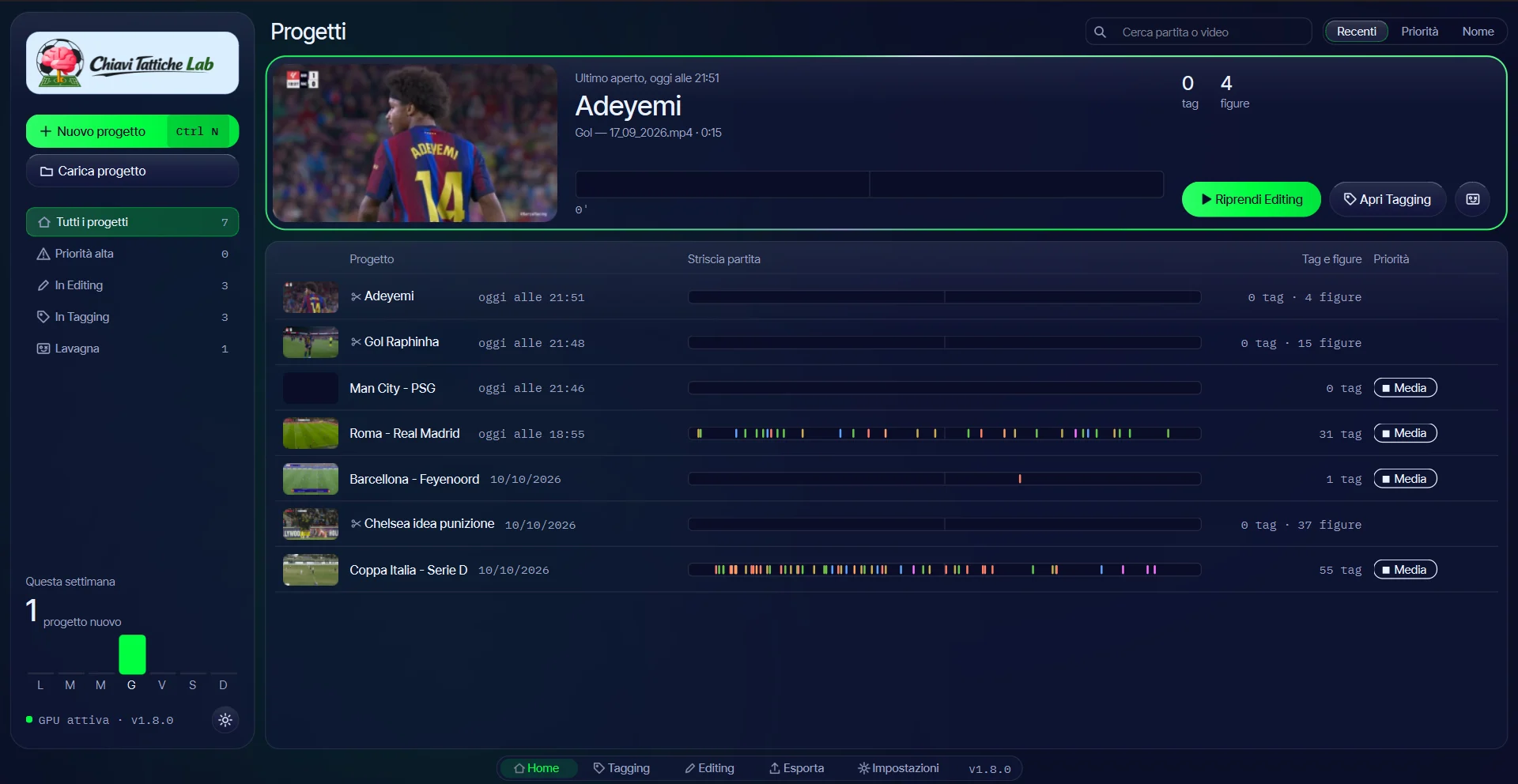Switch to Tagging tab in bottom bar

621,768
